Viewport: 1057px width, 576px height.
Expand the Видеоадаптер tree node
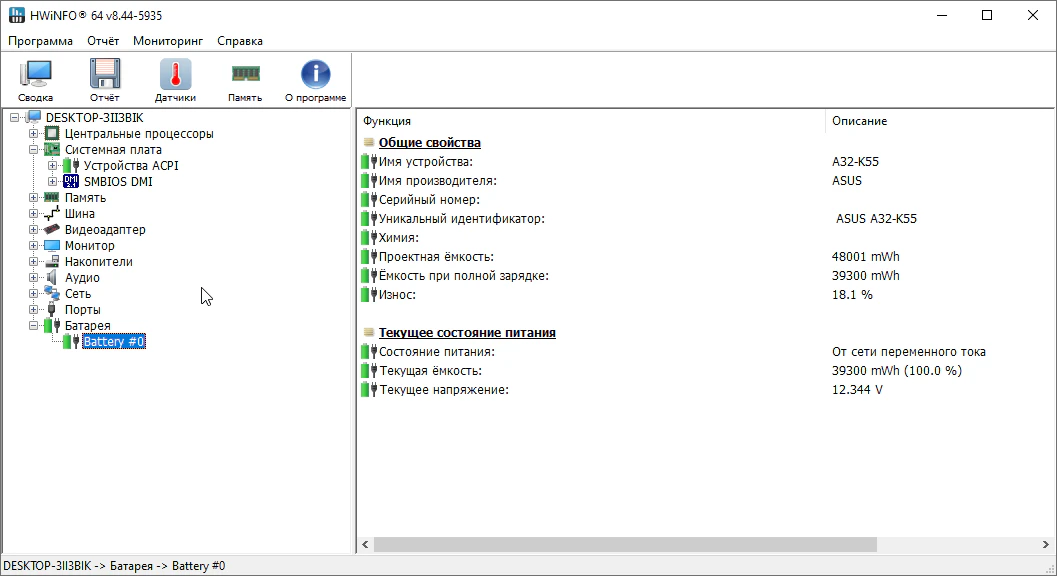pyautogui.click(x=34, y=230)
